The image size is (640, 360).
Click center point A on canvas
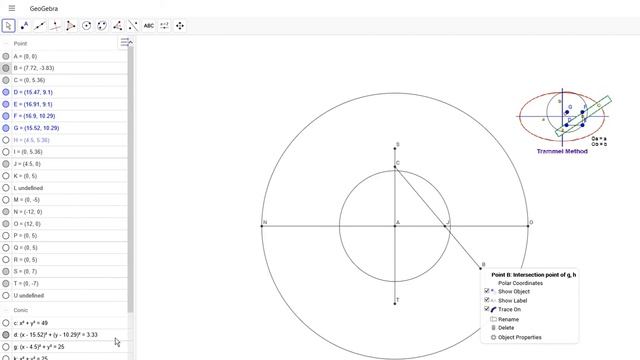tap(395, 226)
